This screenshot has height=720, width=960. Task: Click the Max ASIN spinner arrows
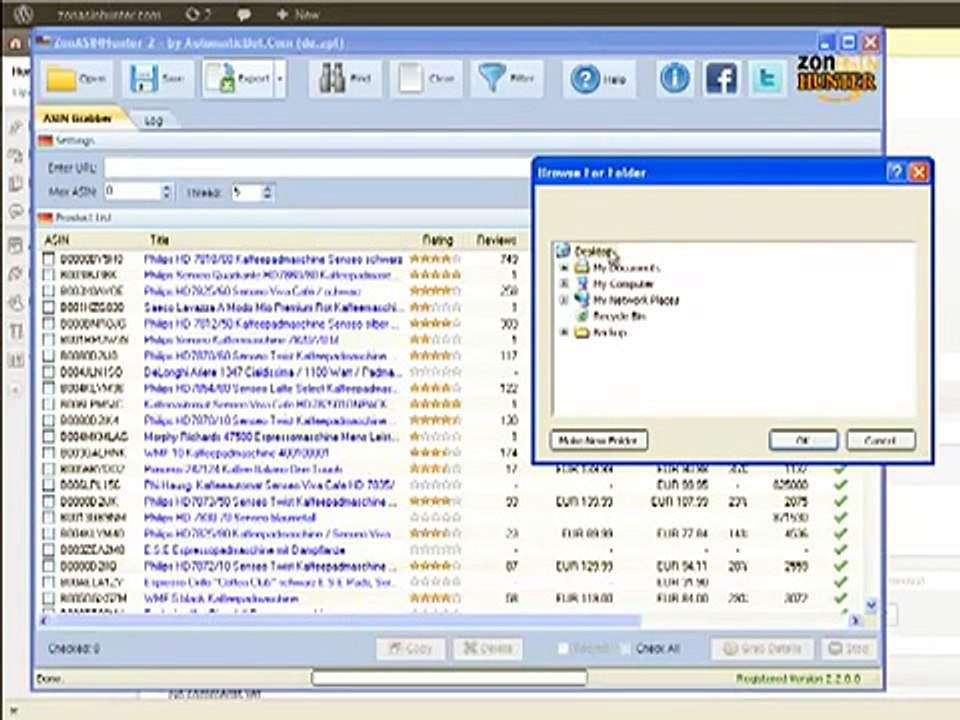[x=167, y=192]
